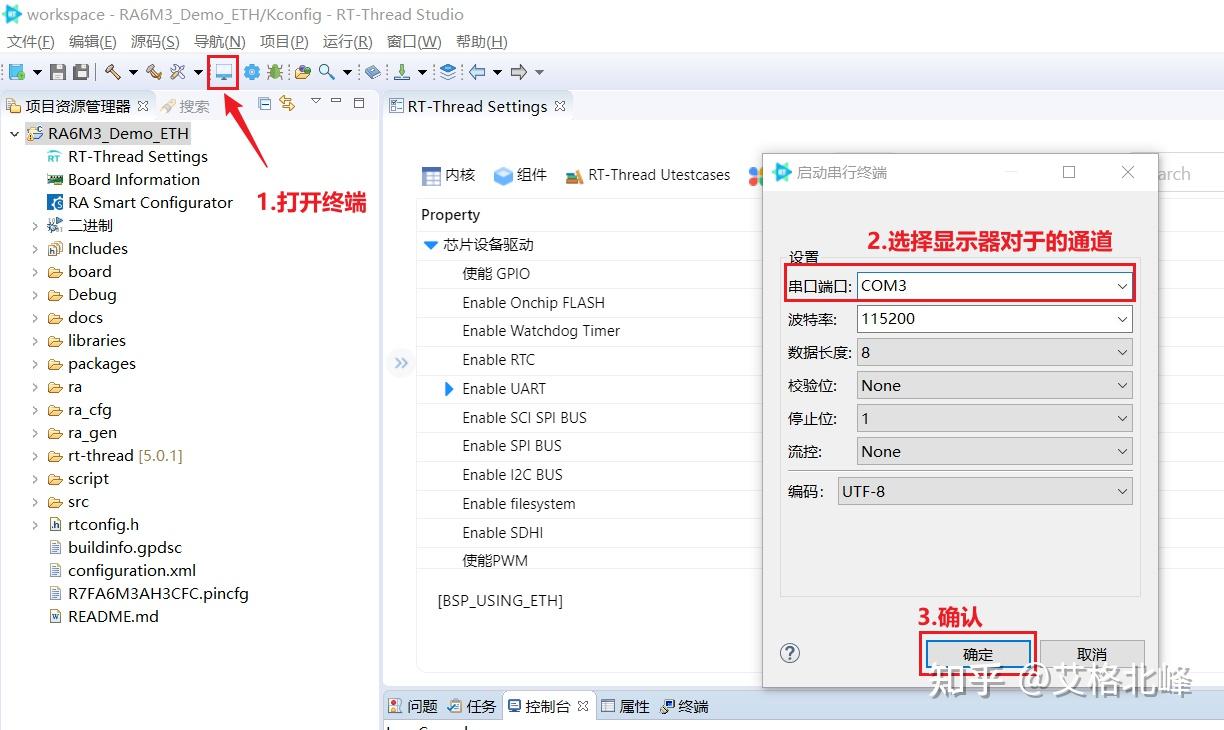Click the Forward navigation arrow icon
The width and height of the screenshot is (1224, 730).
tap(518, 72)
